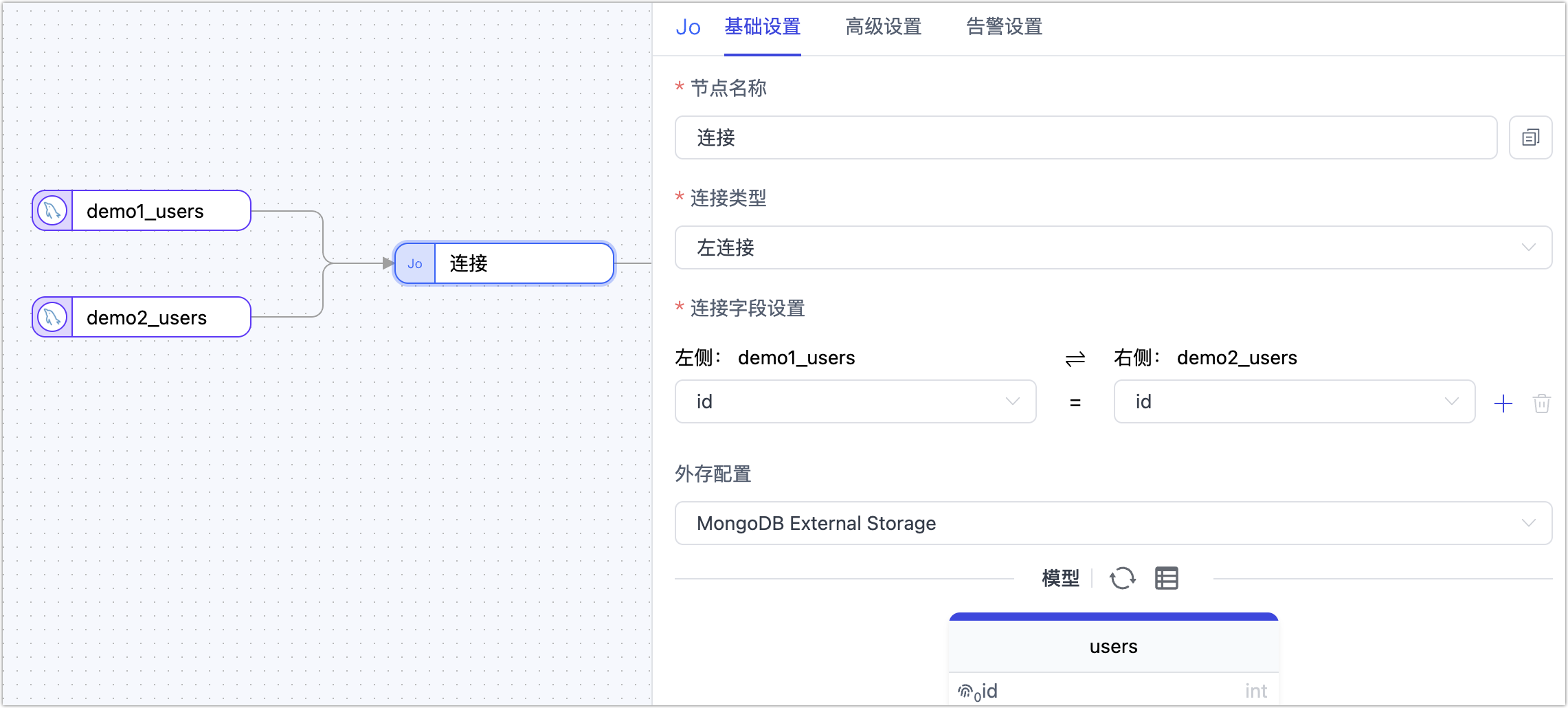This screenshot has height=708, width=1568.
Task: Click the 节点名称 input field
Action: (1086, 137)
